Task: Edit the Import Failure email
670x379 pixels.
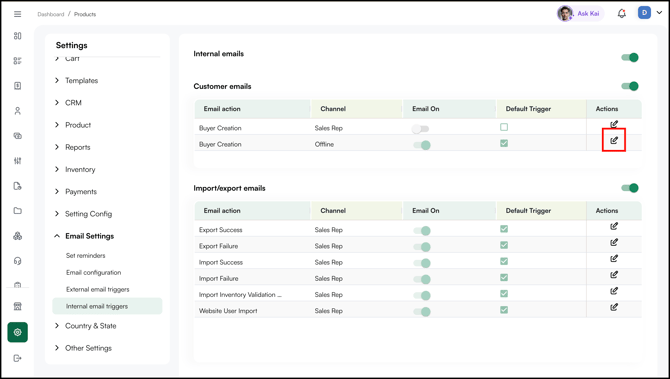Action: tap(614, 275)
